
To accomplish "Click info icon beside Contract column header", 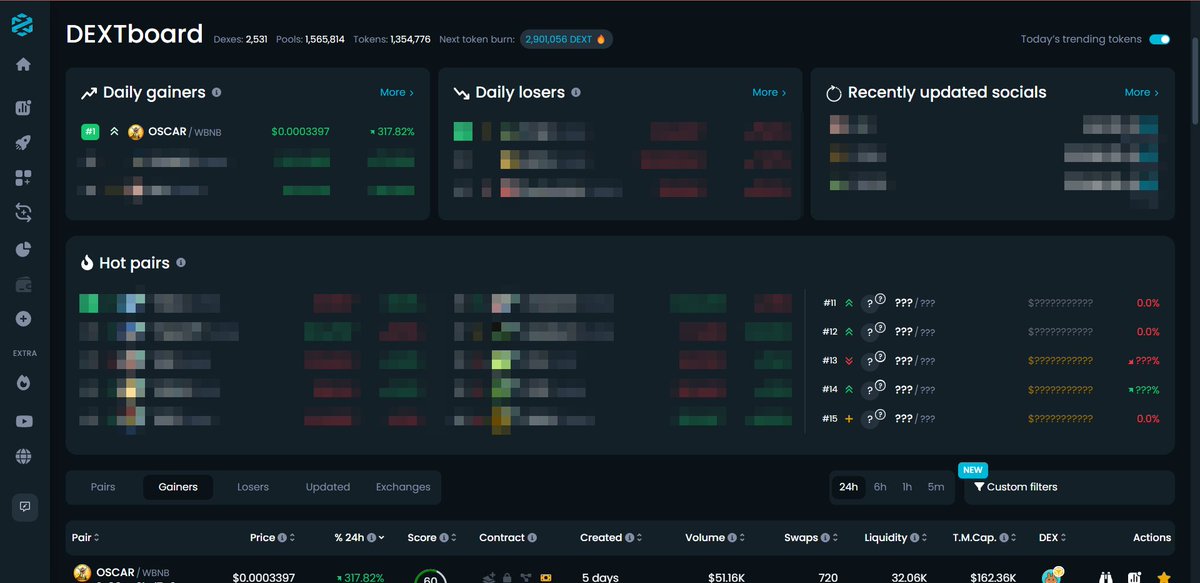I will coord(533,538).
